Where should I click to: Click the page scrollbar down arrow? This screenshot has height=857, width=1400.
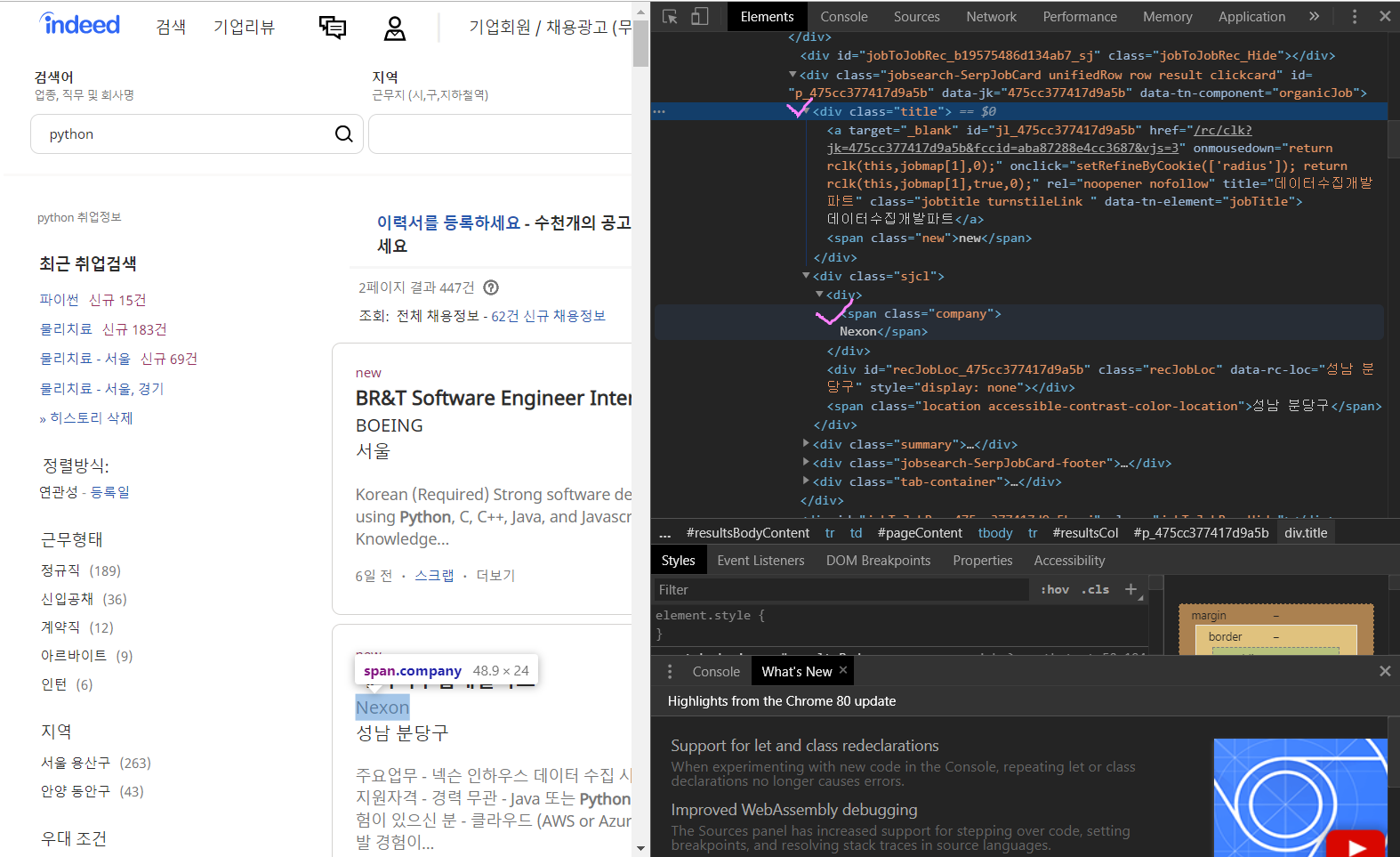click(x=640, y=848)
